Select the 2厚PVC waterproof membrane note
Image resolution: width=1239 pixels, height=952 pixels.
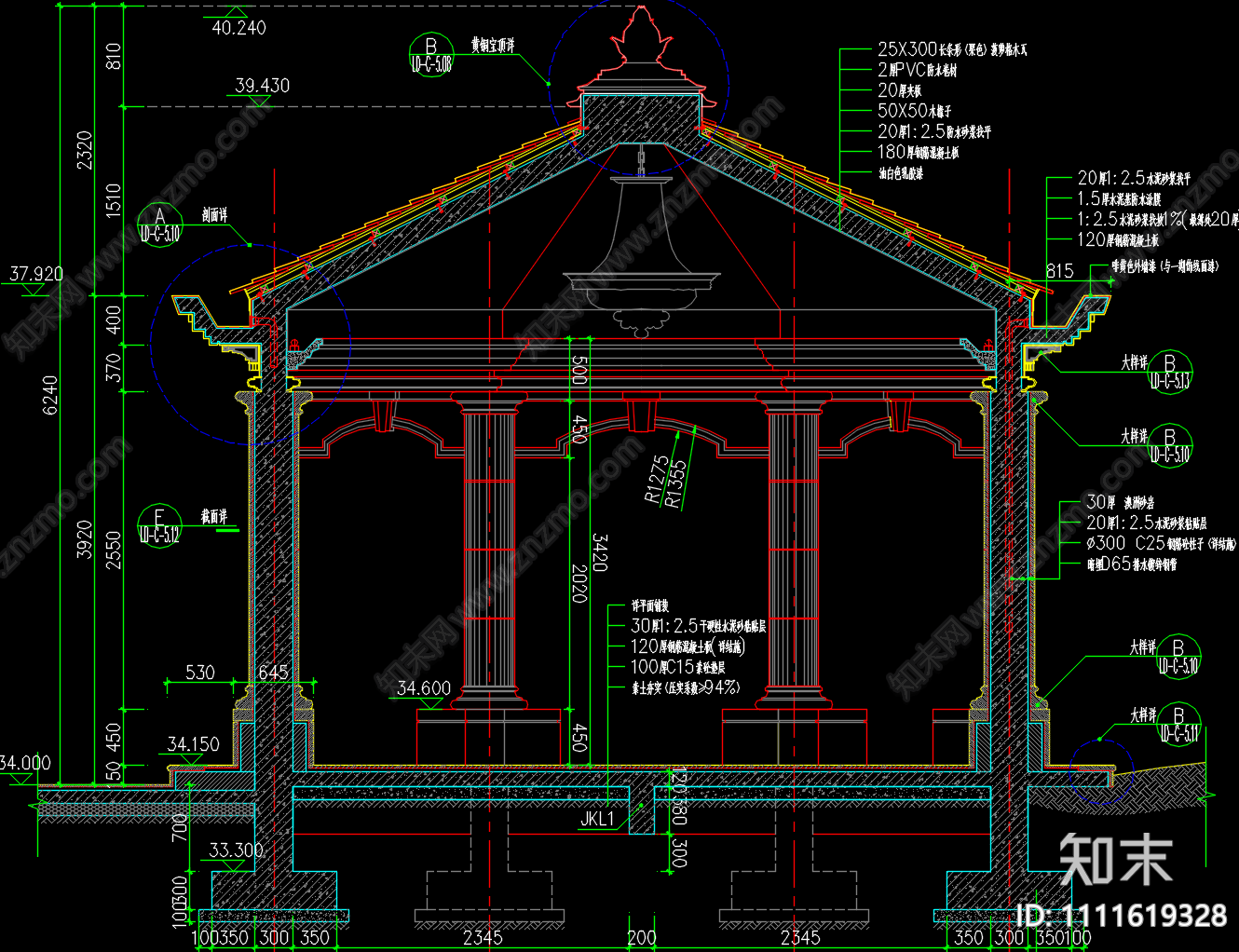tap(918, 70)
